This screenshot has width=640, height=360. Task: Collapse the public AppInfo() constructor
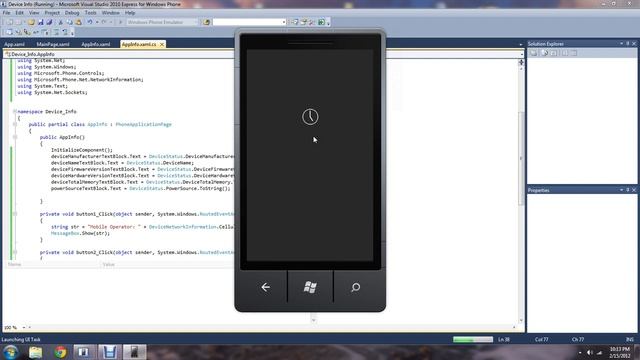(15, 137)
